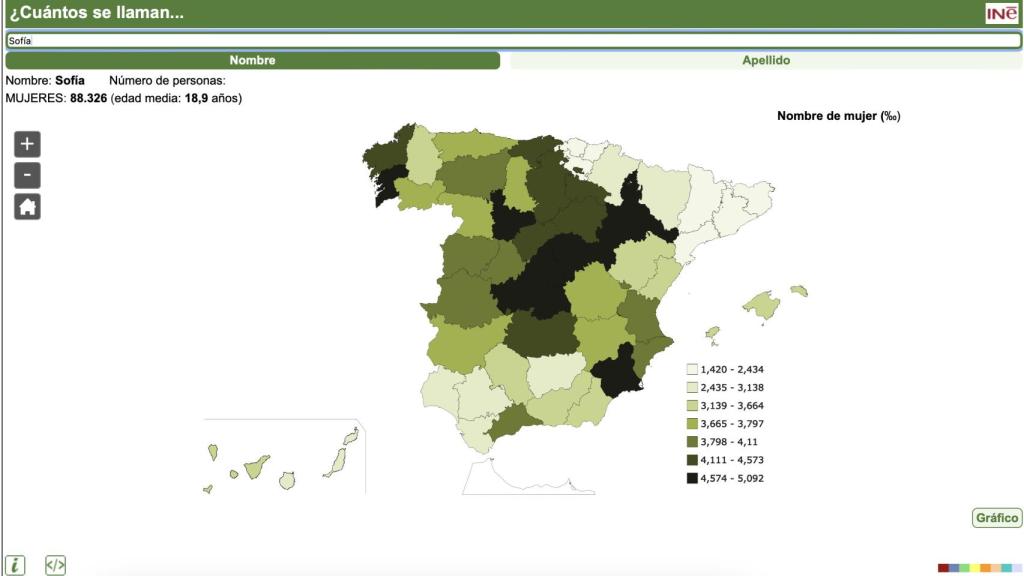Select Tenerife island in the Canary inset
This screenshot has width=1024, height=576.
tap(256, 466)
